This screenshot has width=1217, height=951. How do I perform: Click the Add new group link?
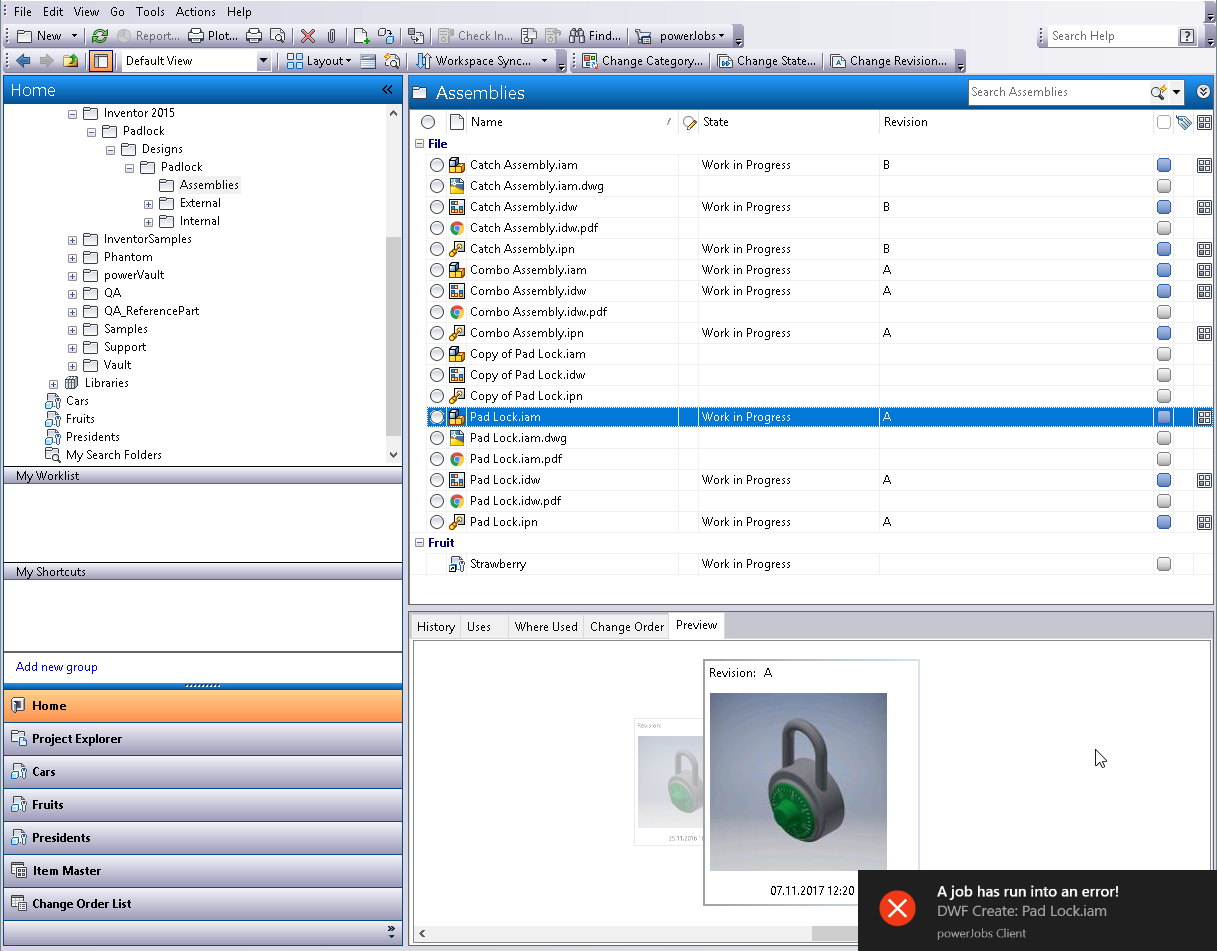(x=57, y=667)
